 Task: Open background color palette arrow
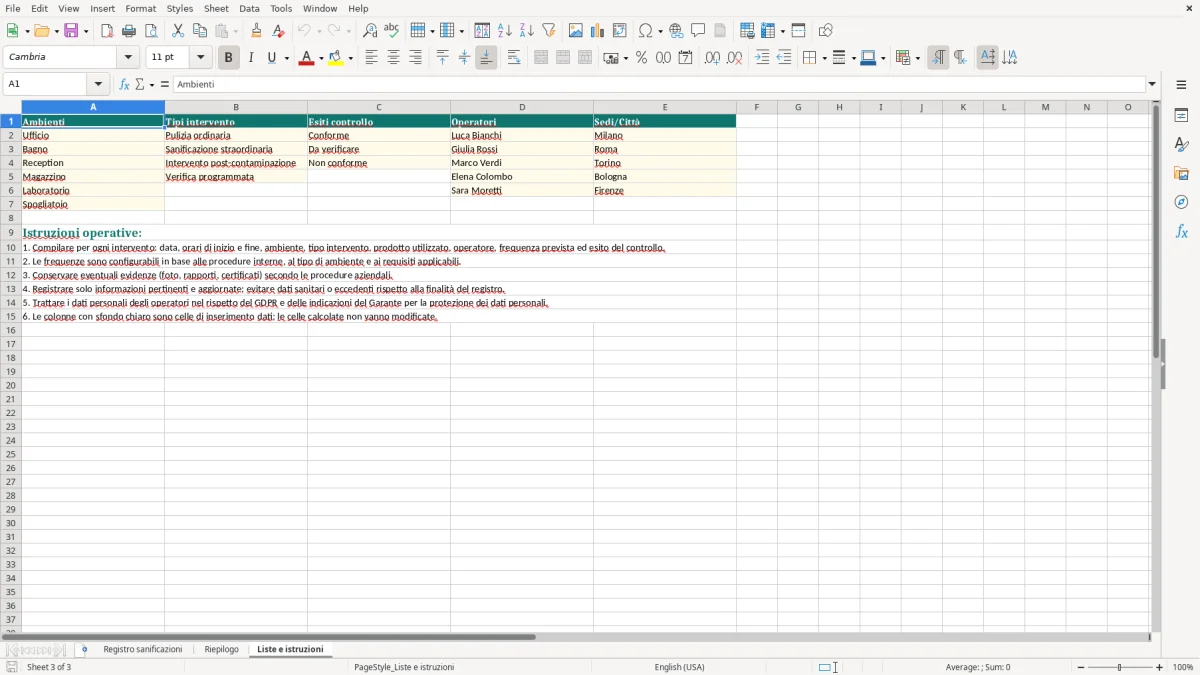click(350, 58)
